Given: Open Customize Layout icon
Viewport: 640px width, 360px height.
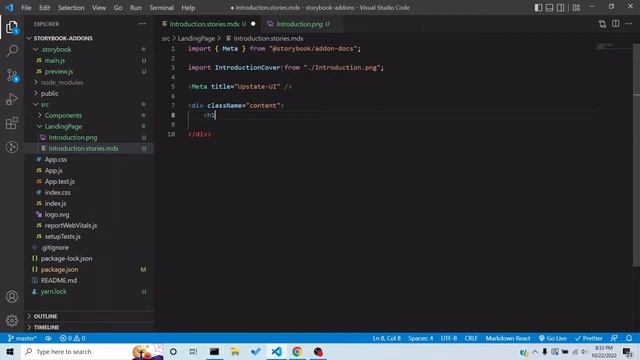Looking at the screenshot, I should (x=576, y=7).
